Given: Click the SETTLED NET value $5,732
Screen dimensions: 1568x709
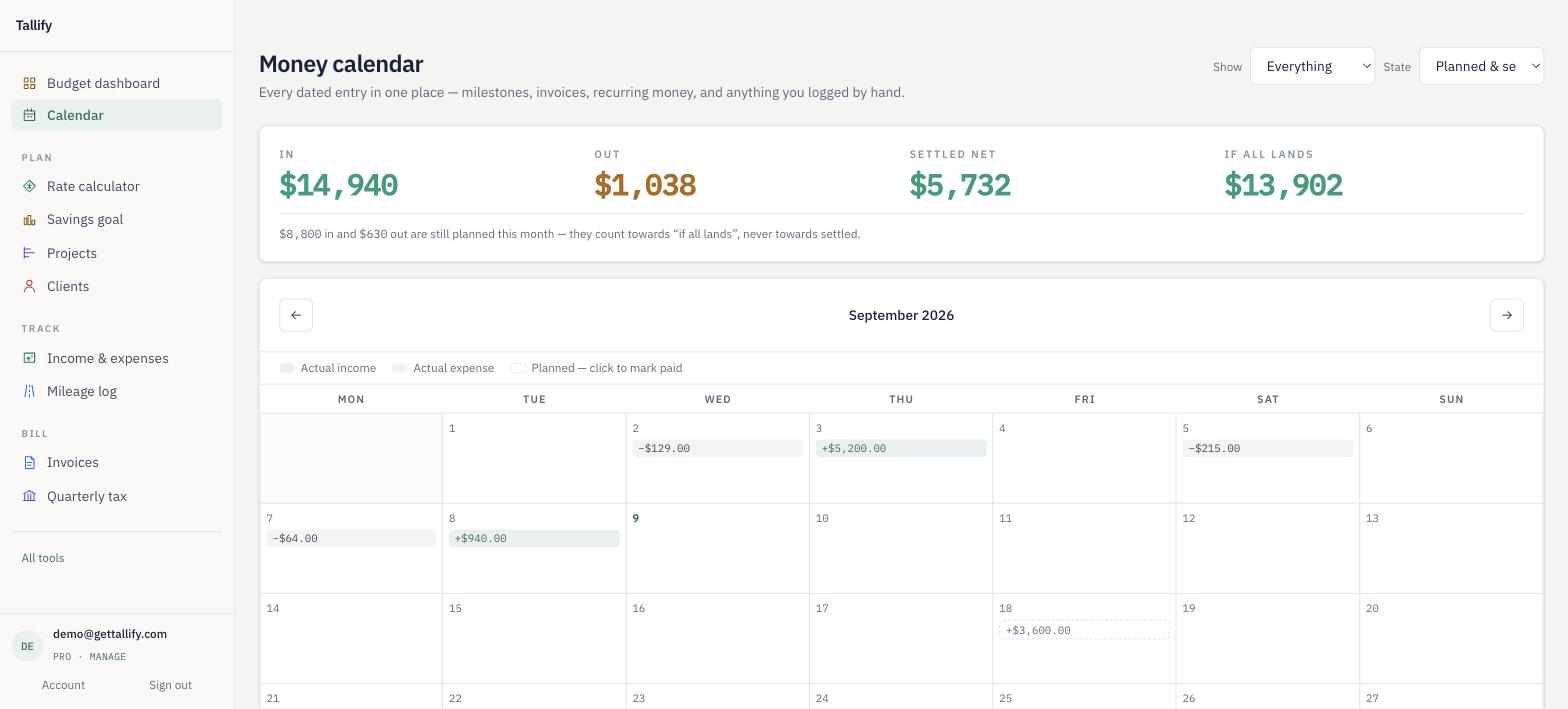Looking at the screenshot, I should point(960,185).
